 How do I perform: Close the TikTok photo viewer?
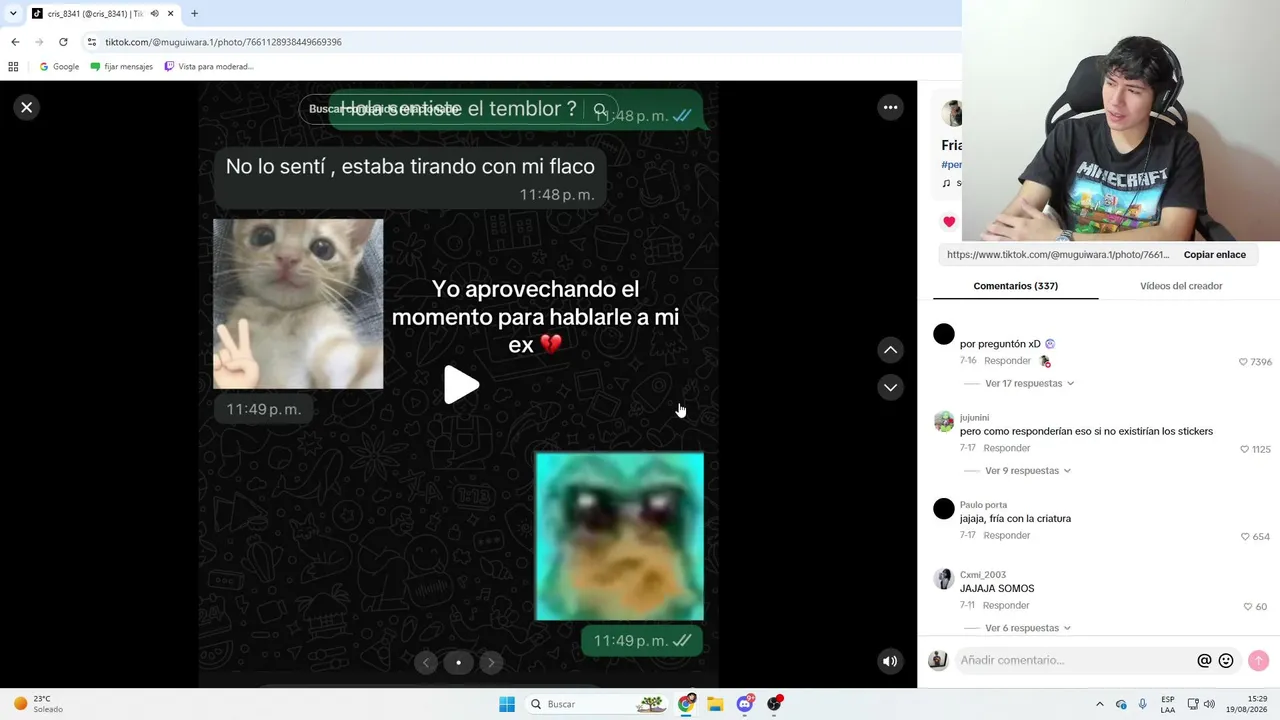(x=27, y=107)
